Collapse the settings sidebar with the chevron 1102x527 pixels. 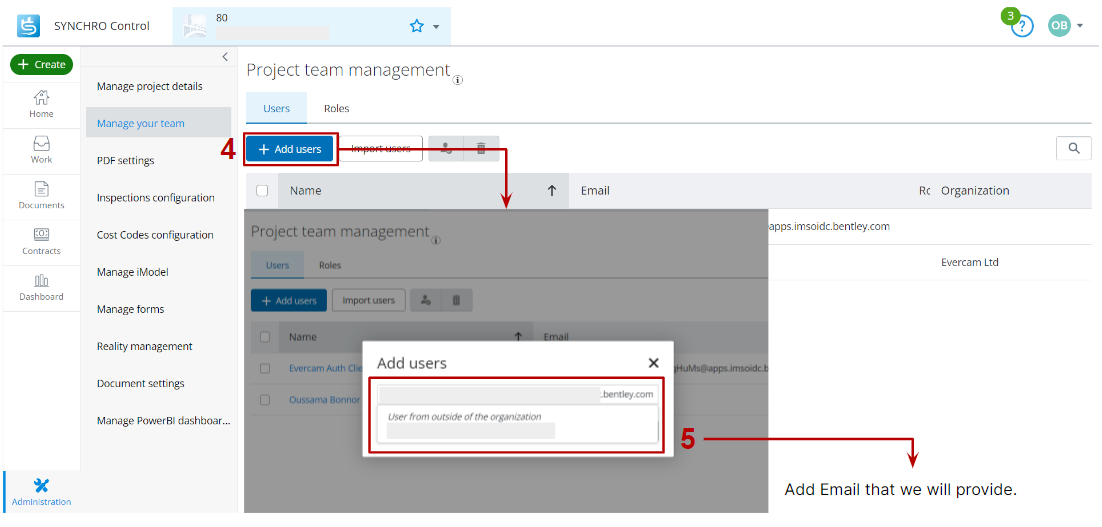tap(225, 57)
